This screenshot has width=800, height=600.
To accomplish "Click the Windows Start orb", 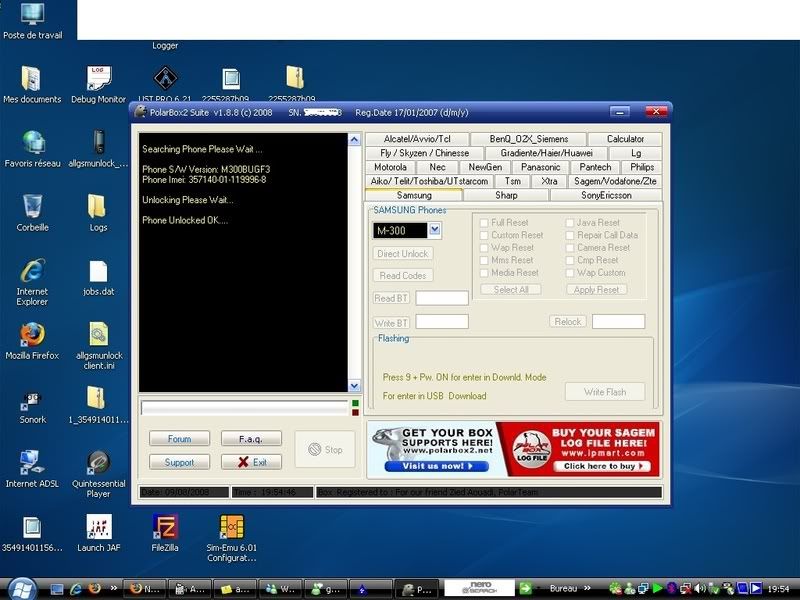I will pos(20,588).
